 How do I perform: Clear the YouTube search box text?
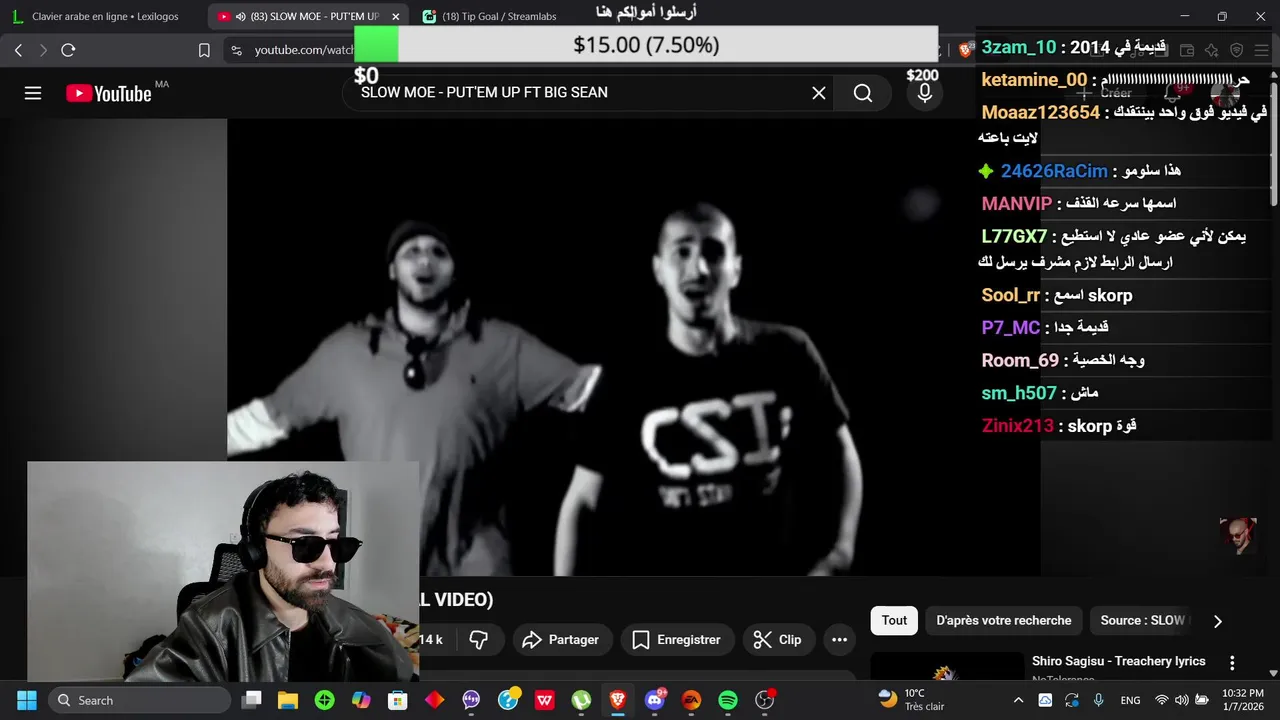tap(819, 93)
